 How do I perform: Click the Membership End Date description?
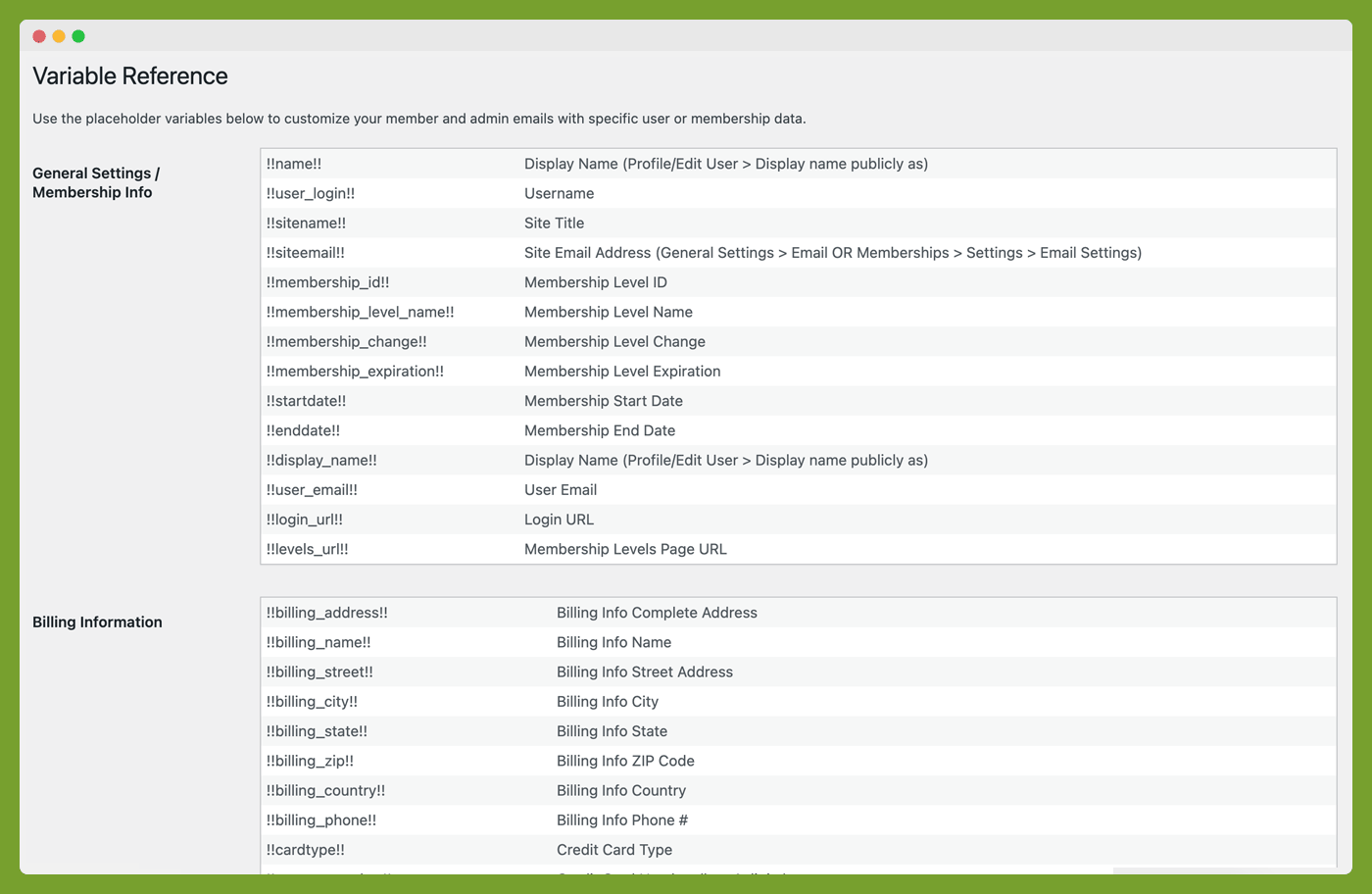click(x=600, y=430)
